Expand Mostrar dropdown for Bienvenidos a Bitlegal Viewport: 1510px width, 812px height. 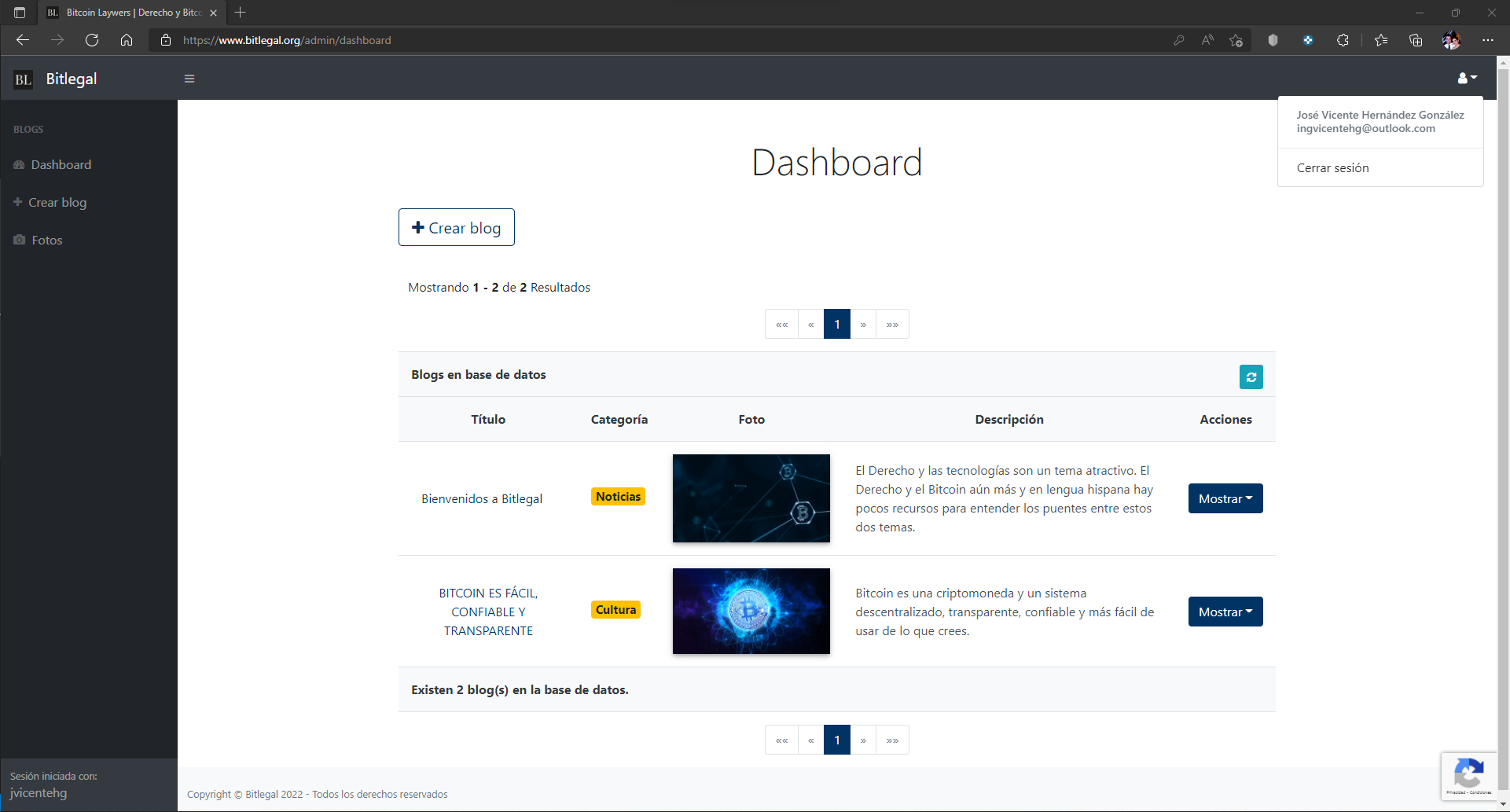tap(1225, 498)
